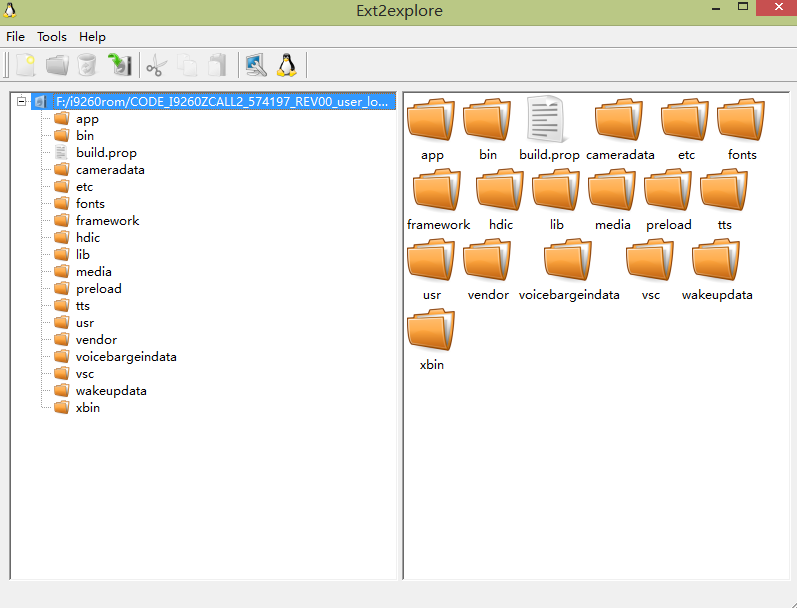Image resolution: width=797 pixels, height=608 pixels.
Task: Click the usr folder icon in file pane
Action: coord(431,260)
